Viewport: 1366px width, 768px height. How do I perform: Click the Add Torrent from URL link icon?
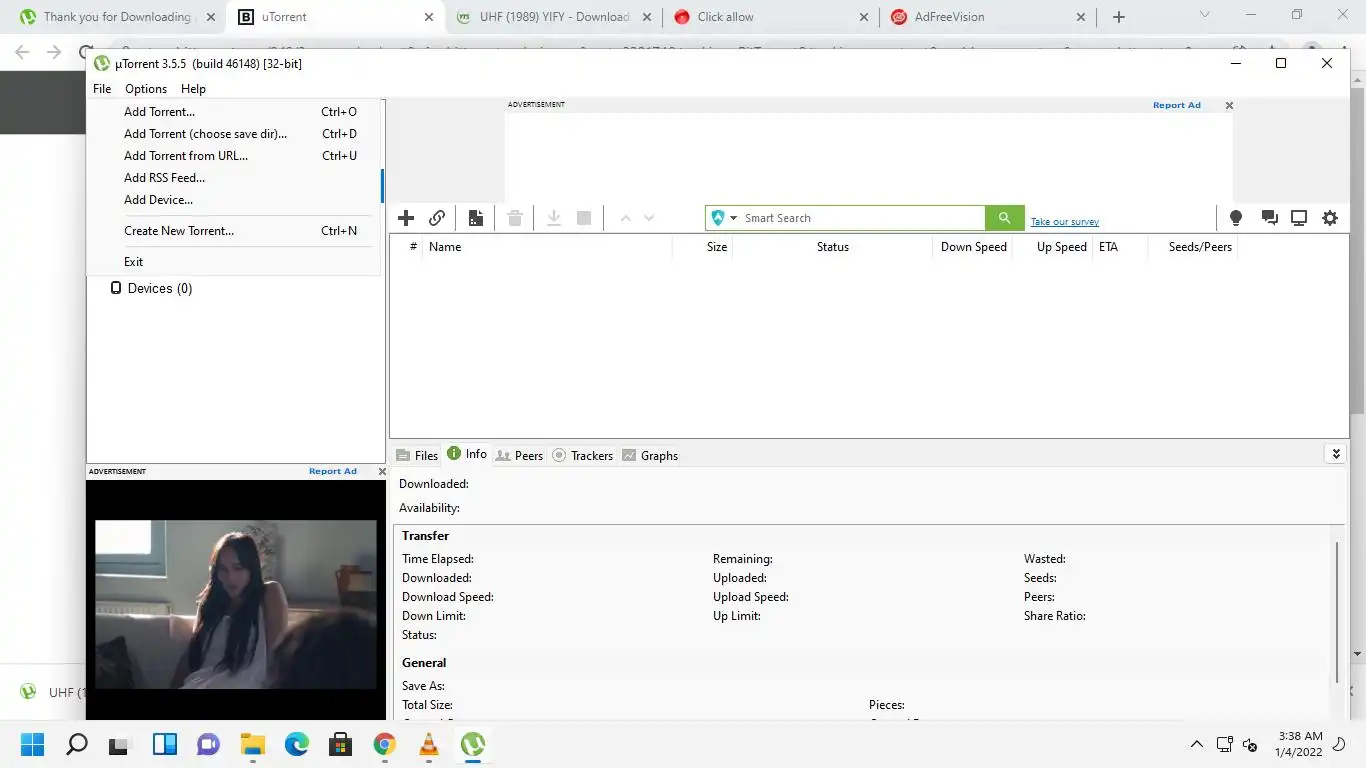437,218
